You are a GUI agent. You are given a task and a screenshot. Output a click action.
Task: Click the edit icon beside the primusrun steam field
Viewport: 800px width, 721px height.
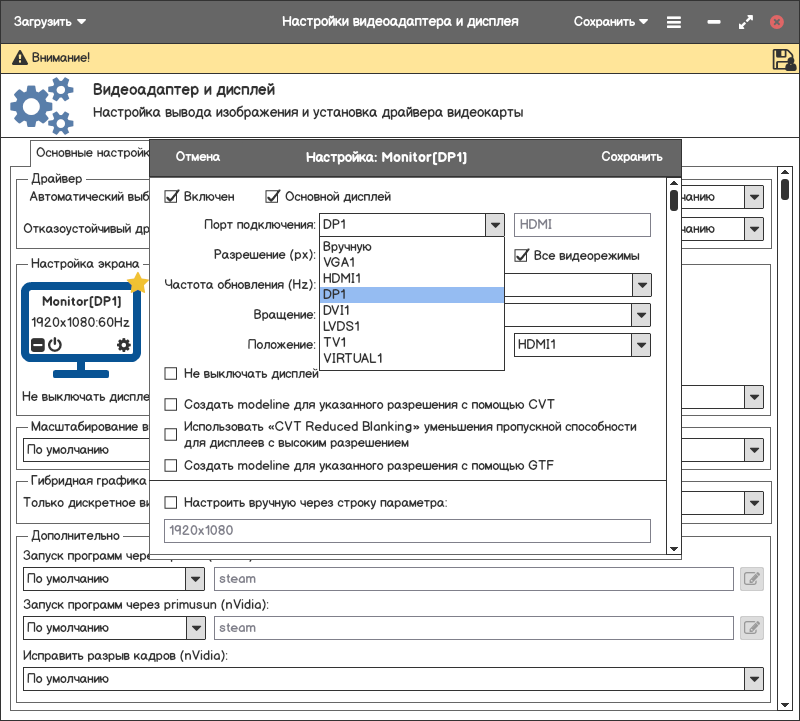click(751, 628)
